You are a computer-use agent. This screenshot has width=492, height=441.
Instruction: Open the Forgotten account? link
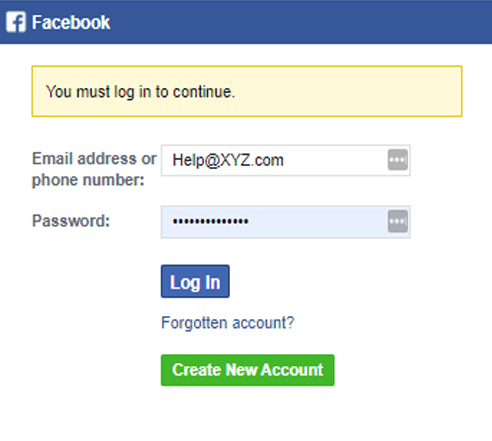tap(228, 323)
